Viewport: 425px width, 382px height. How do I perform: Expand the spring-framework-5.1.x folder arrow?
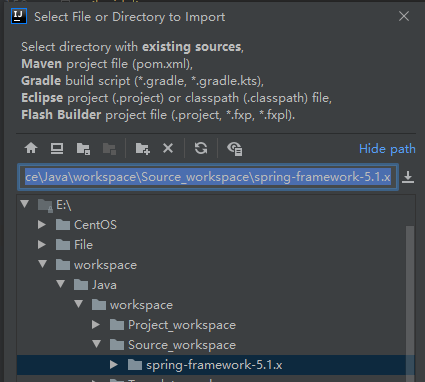114,364
